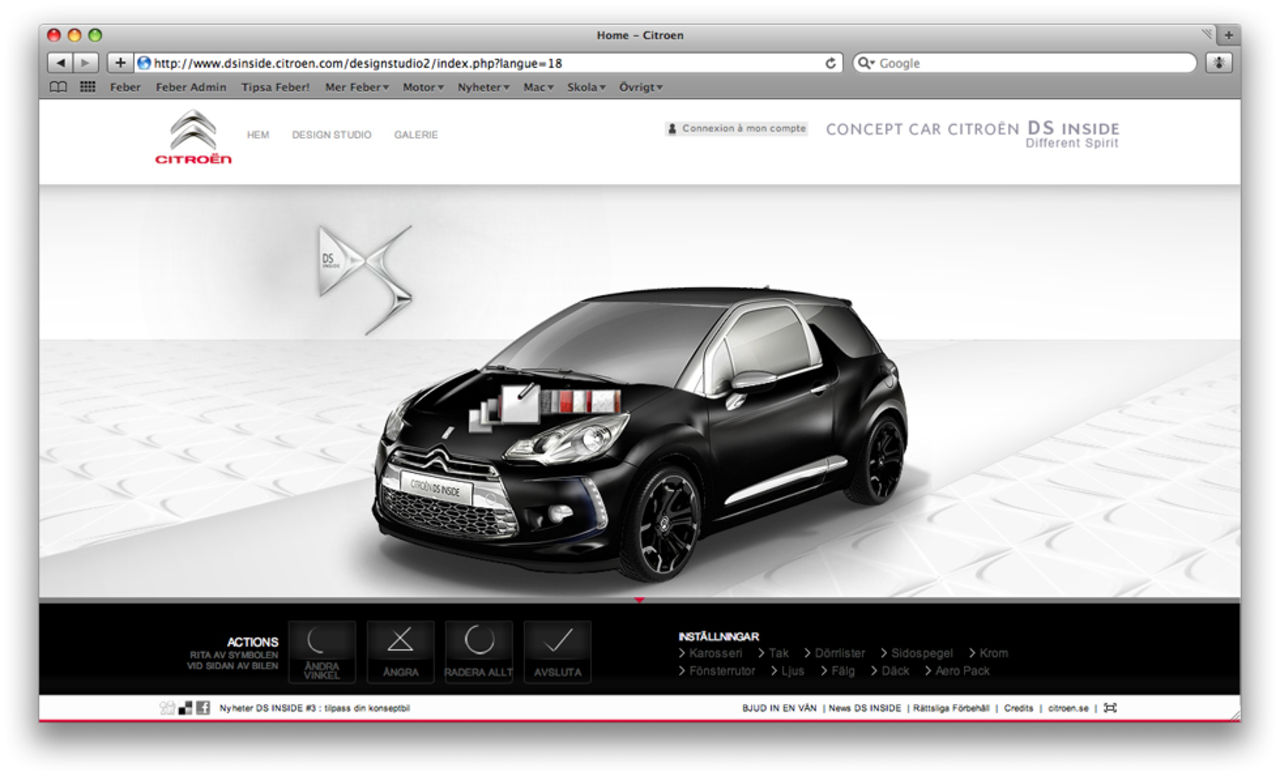The height and width of the screenshot is (776, 1280).
Task: Expand the Mer Feber bookmarks dropdown
Action: pyautogui.click(x=357, y=87)
